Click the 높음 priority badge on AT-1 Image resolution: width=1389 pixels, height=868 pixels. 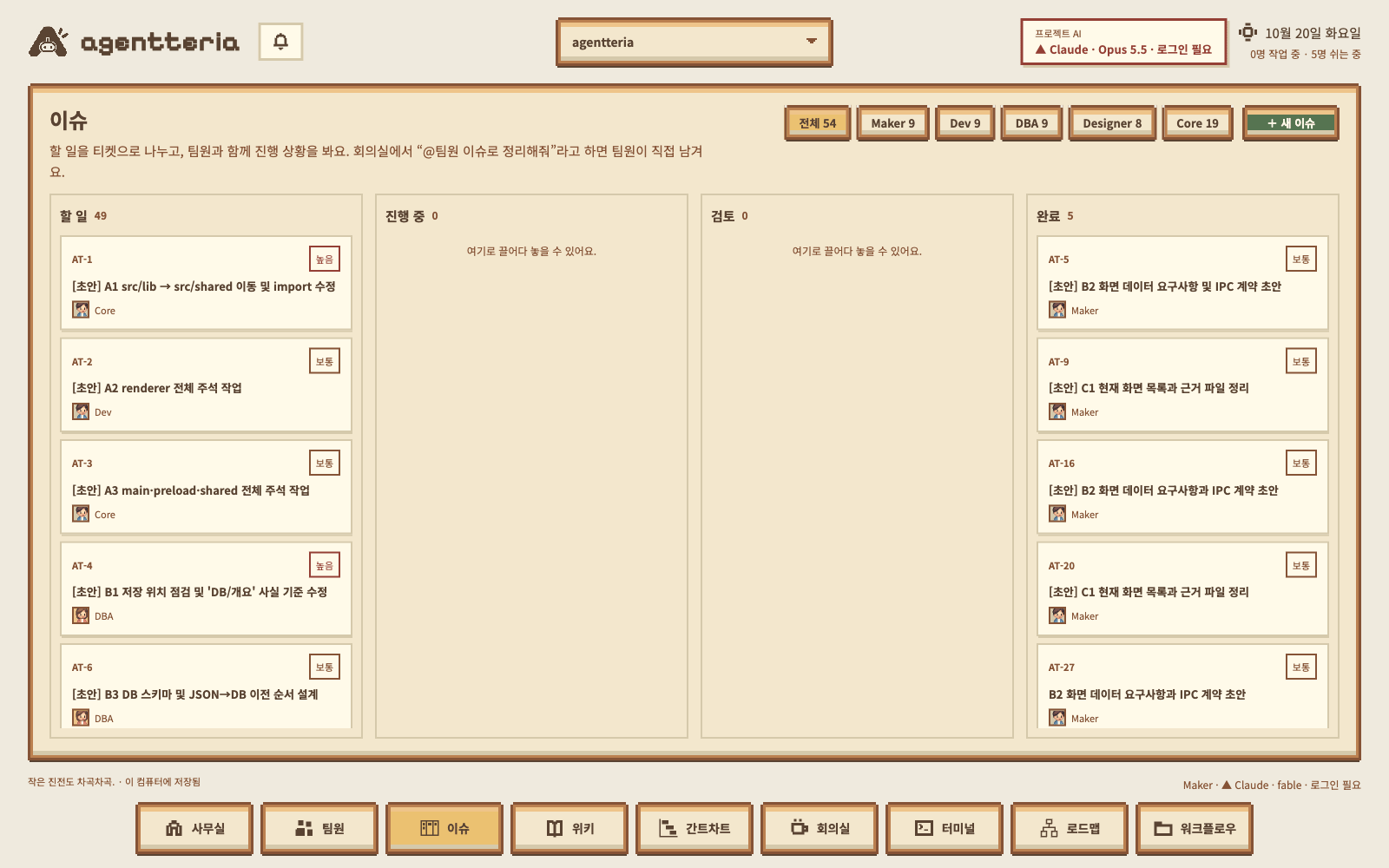pos(325,259)
